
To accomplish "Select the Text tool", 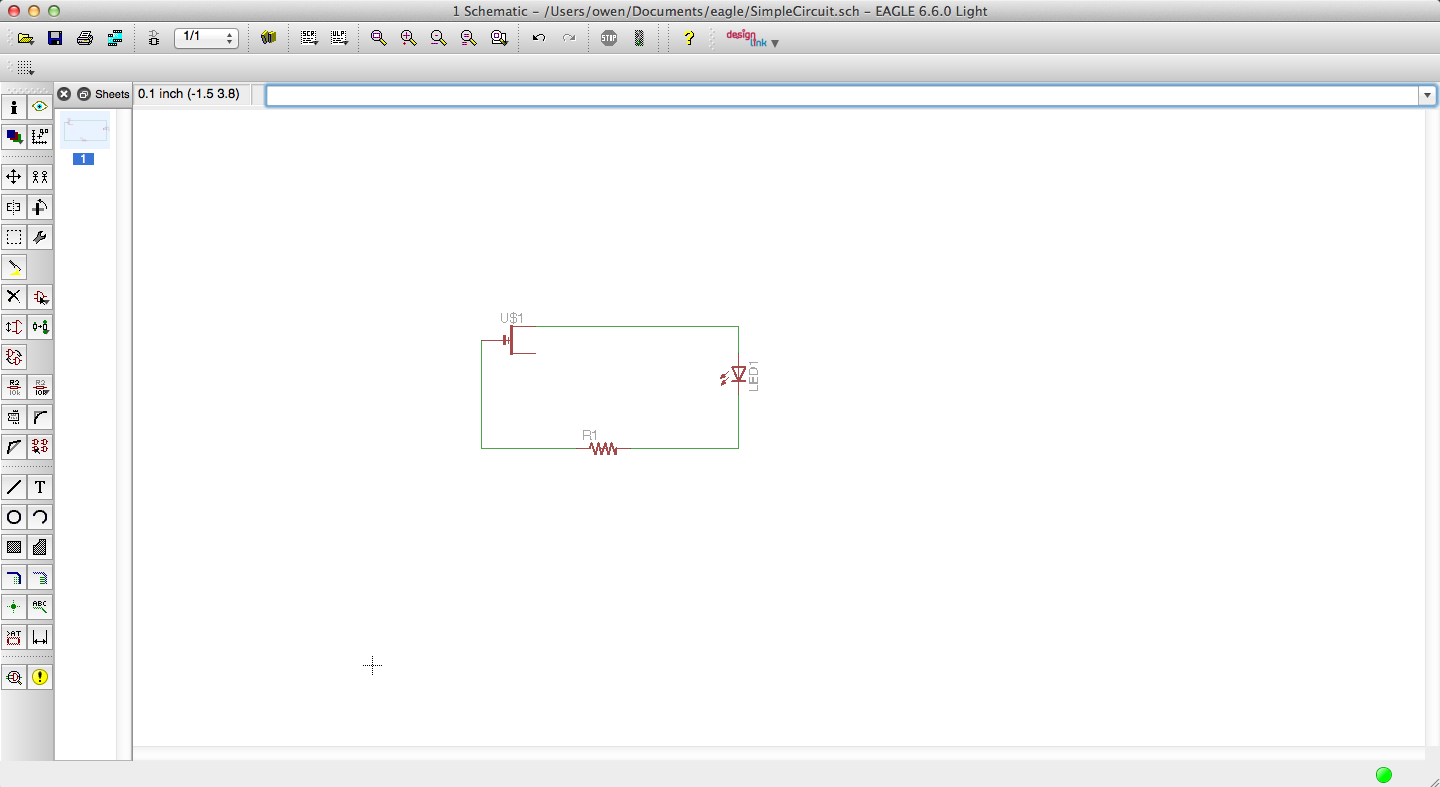I will tap(40, 487).
